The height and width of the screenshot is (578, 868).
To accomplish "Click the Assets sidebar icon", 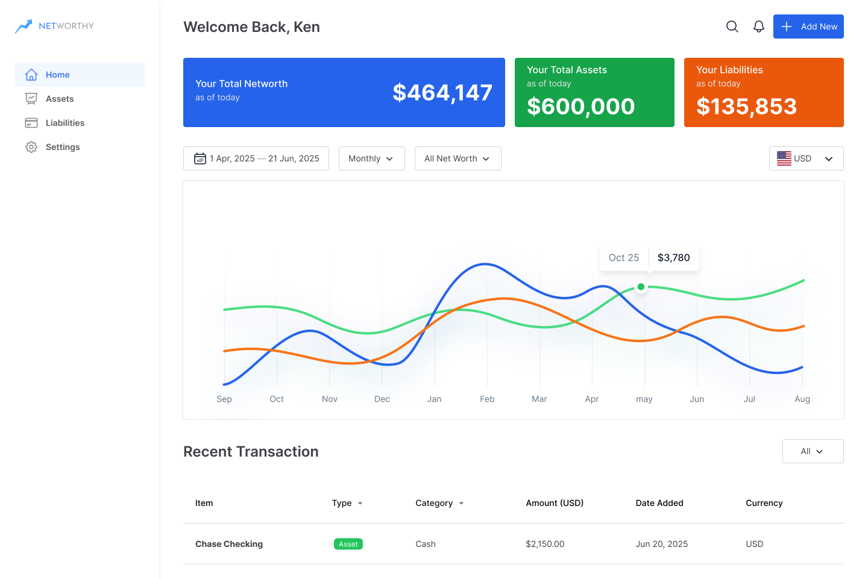I will (31, 99).
